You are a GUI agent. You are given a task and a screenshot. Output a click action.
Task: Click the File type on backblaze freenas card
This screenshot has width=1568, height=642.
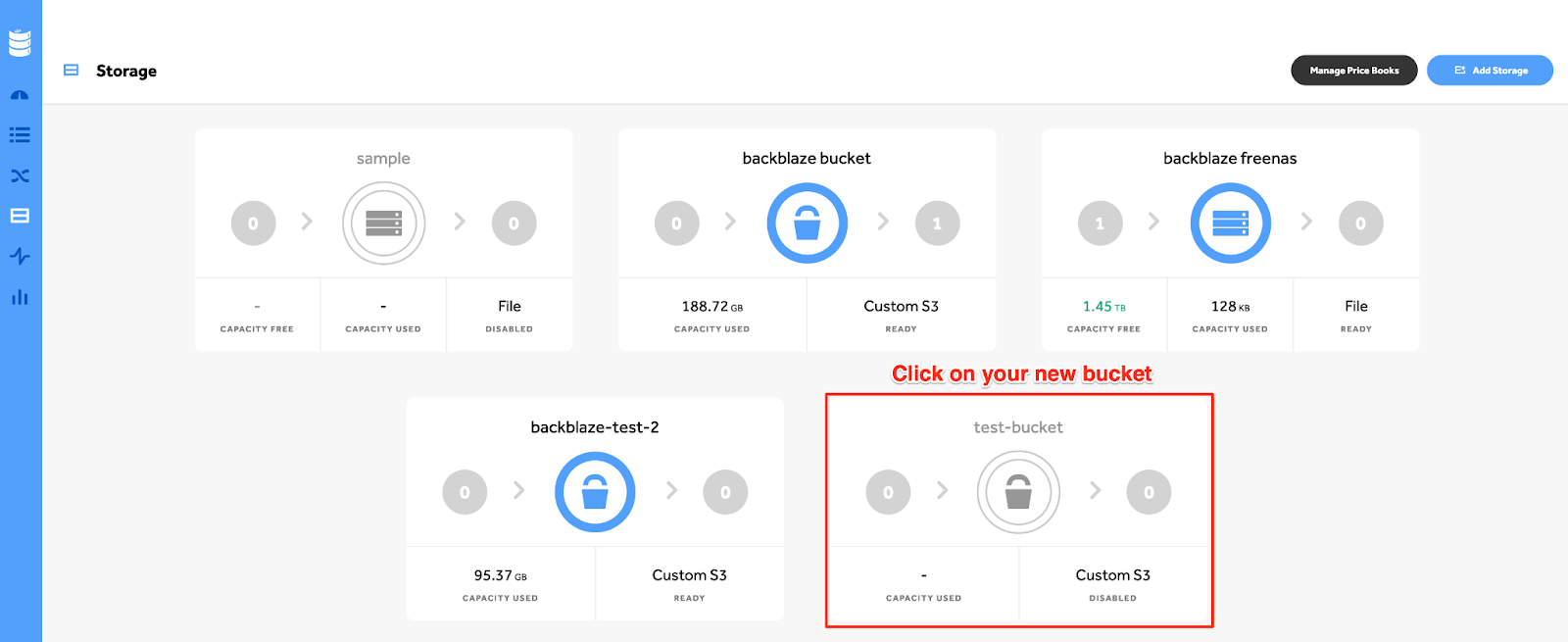1356,307
